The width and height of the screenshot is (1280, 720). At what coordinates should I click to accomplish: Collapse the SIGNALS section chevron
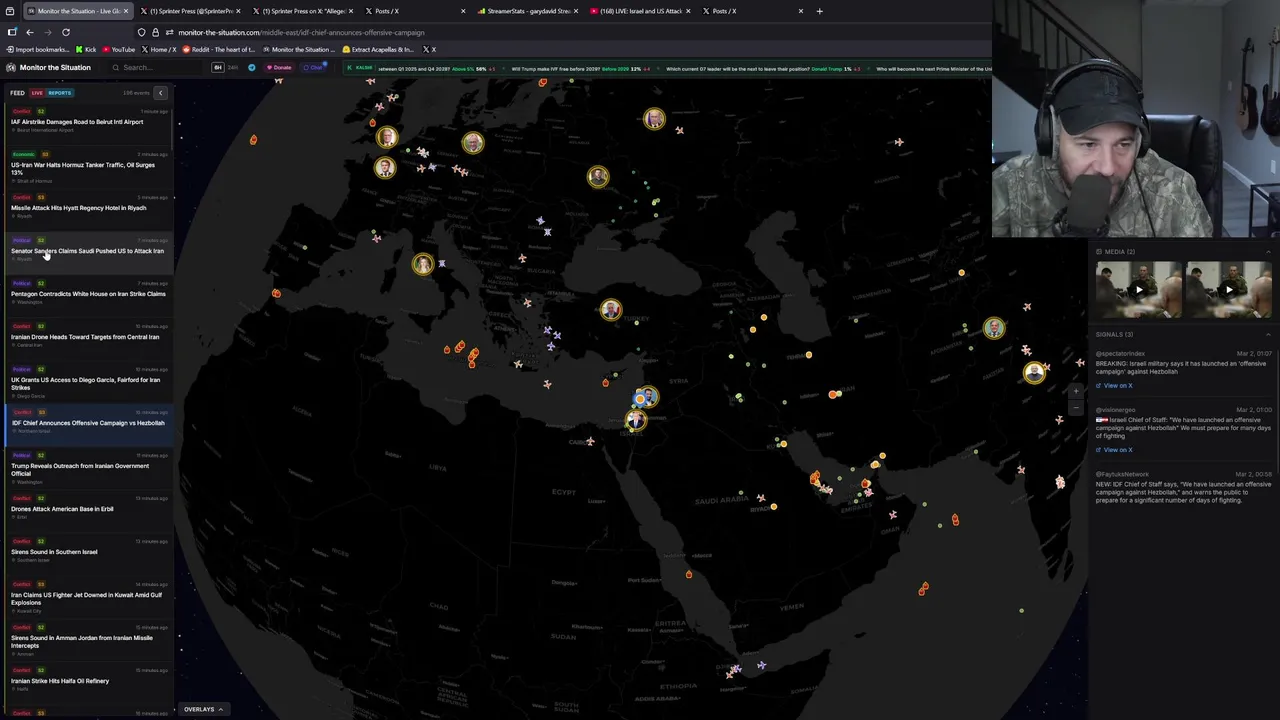click(1267, 334)
